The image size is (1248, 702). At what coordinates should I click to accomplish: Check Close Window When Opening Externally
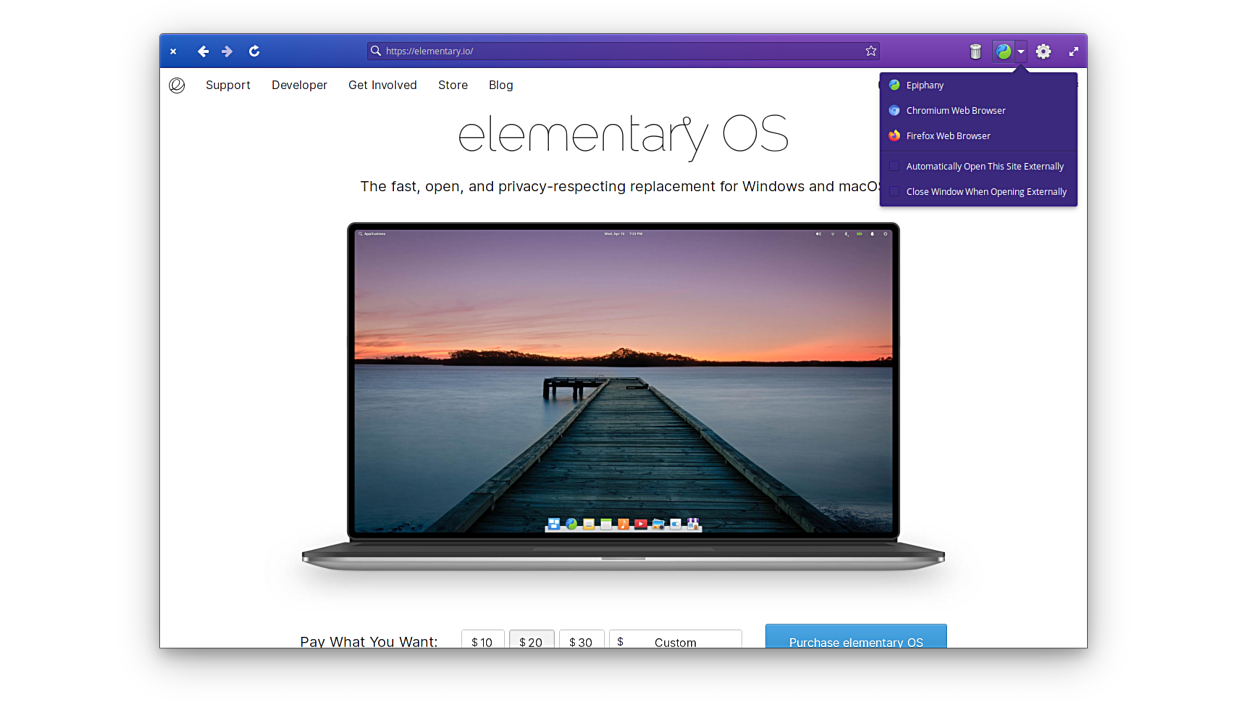point(895,192)
